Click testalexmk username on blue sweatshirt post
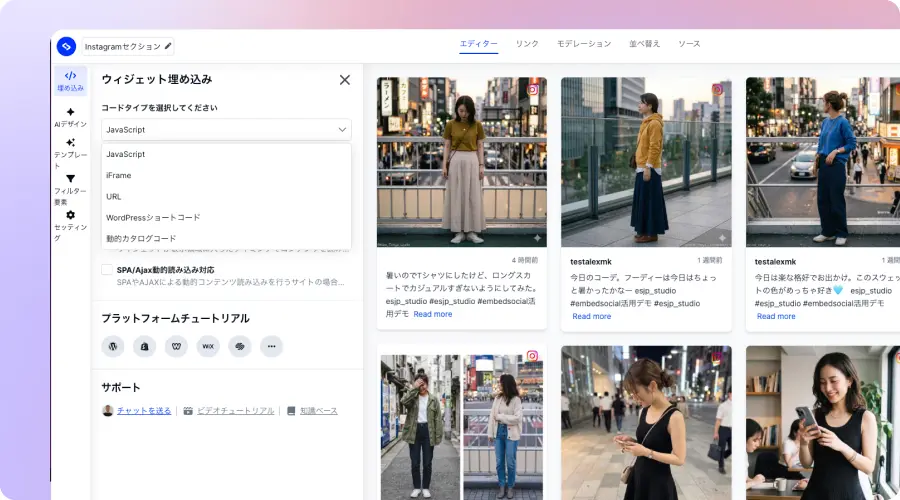 click(x=775, y=262)
